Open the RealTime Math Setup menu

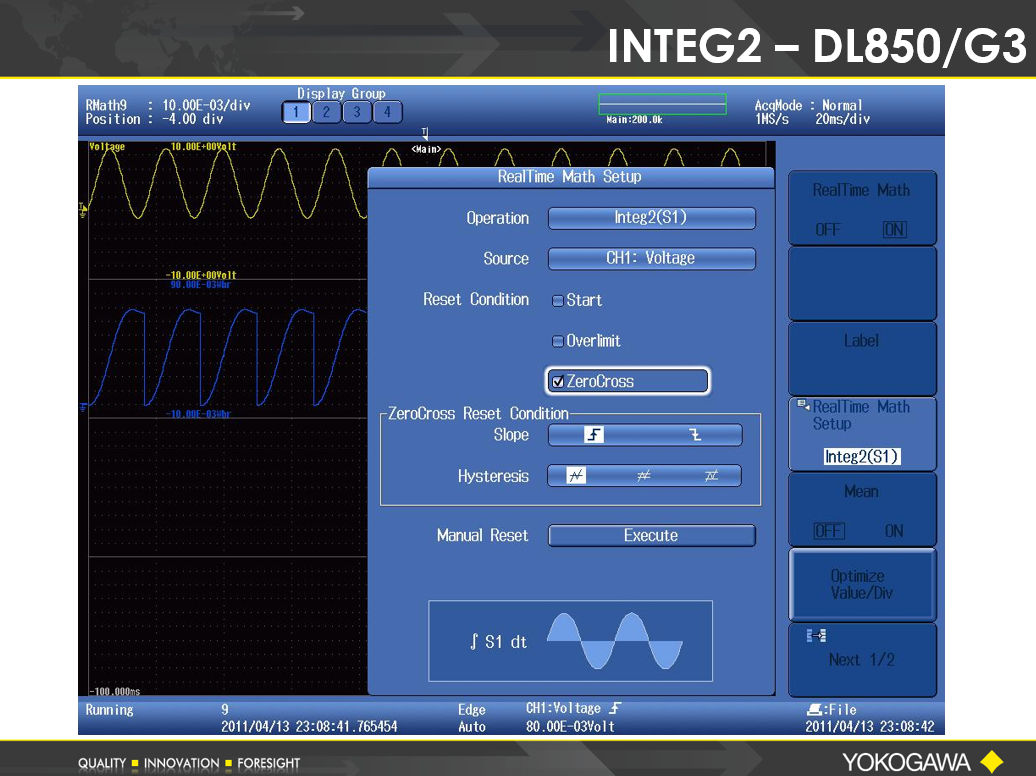862,432
